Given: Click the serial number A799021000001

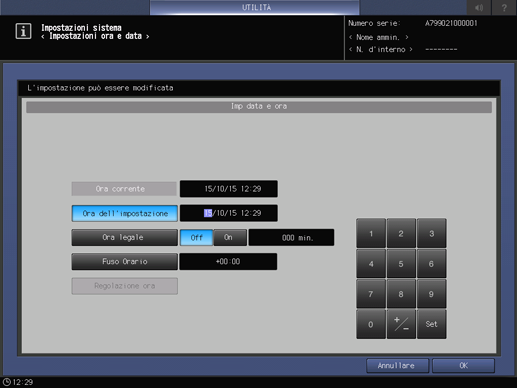Looking at the screenshot, I should [451, 23].
